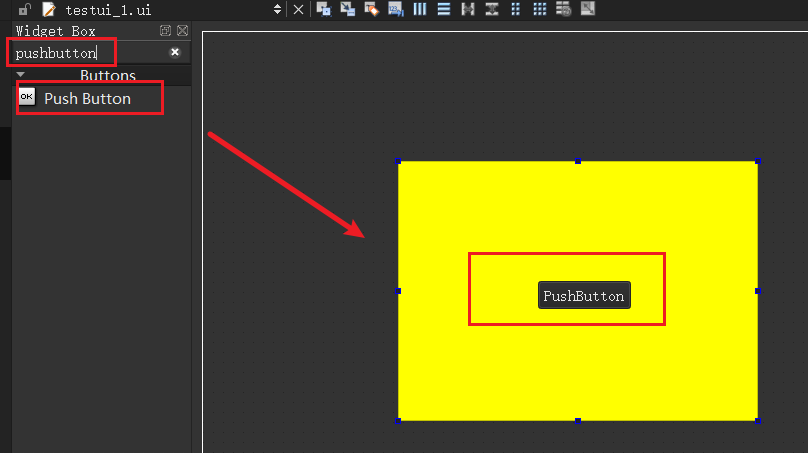The image size is (808, 453).
Task: Click the right-middle handle of yellow widget
Action: (x=758, y=291)
